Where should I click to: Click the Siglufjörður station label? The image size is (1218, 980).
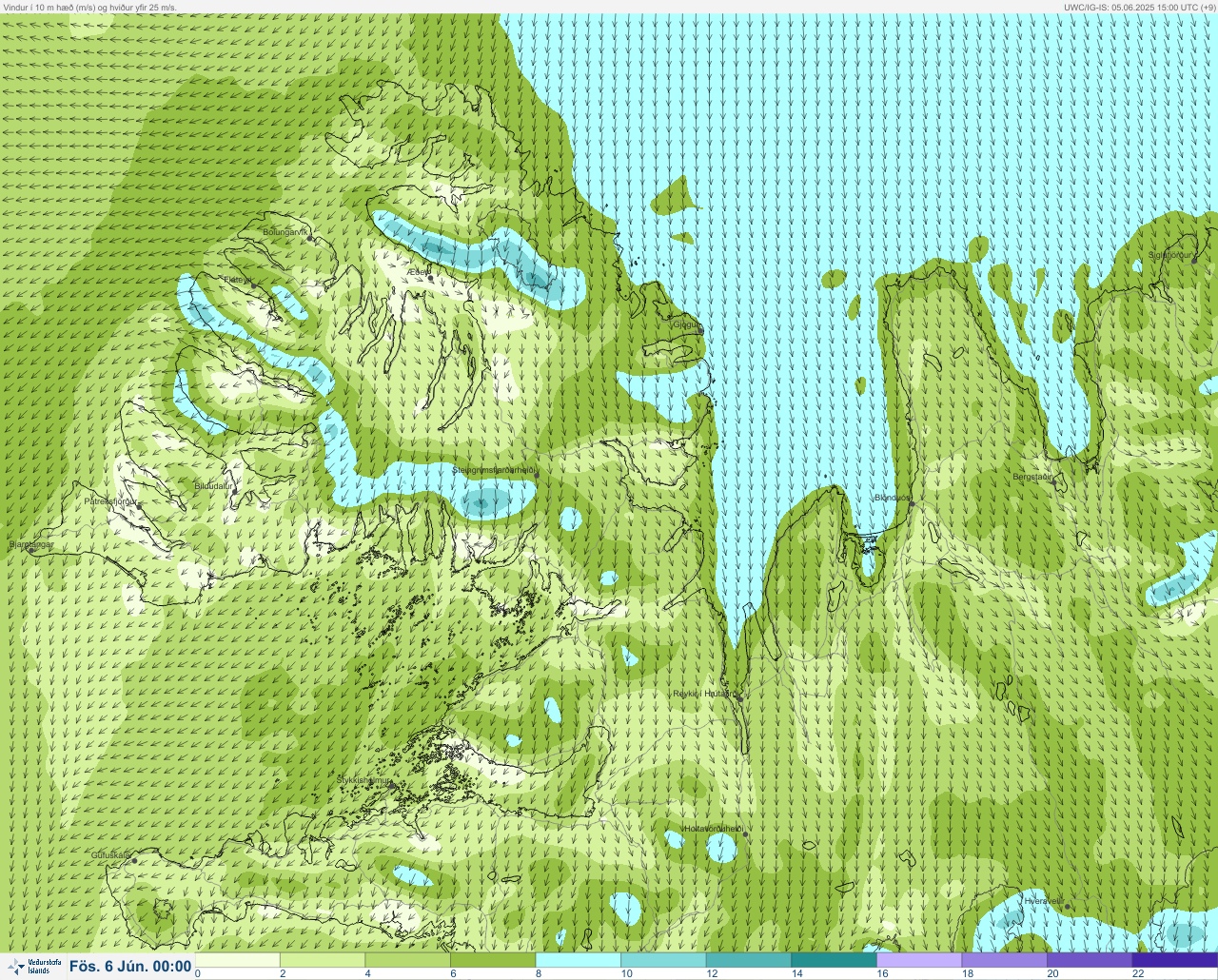1170,255
